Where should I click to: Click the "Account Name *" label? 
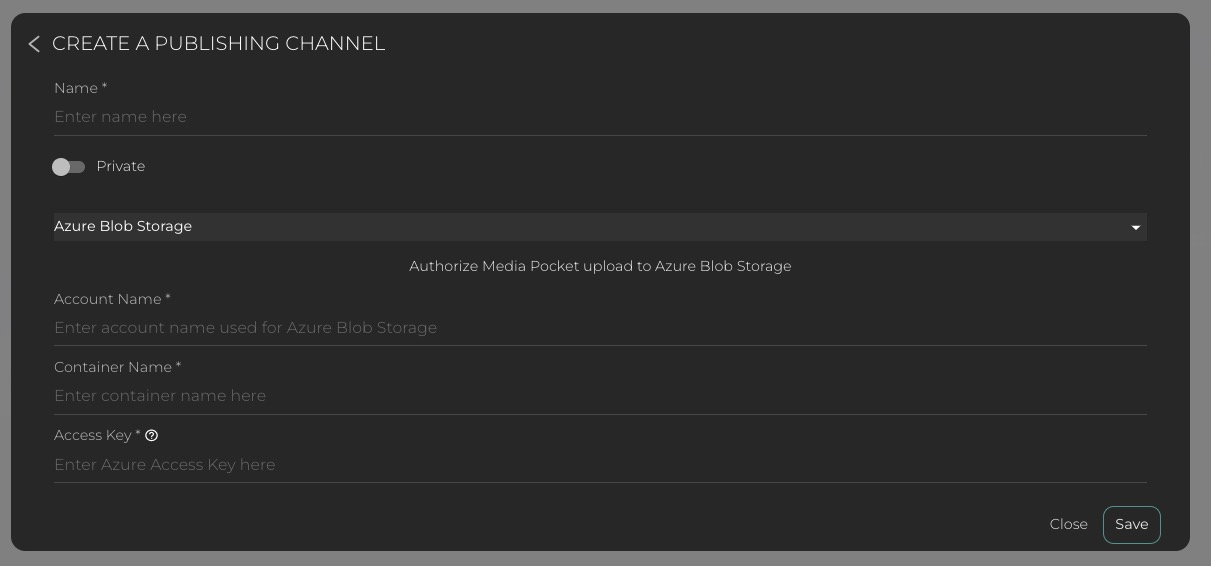112,300
